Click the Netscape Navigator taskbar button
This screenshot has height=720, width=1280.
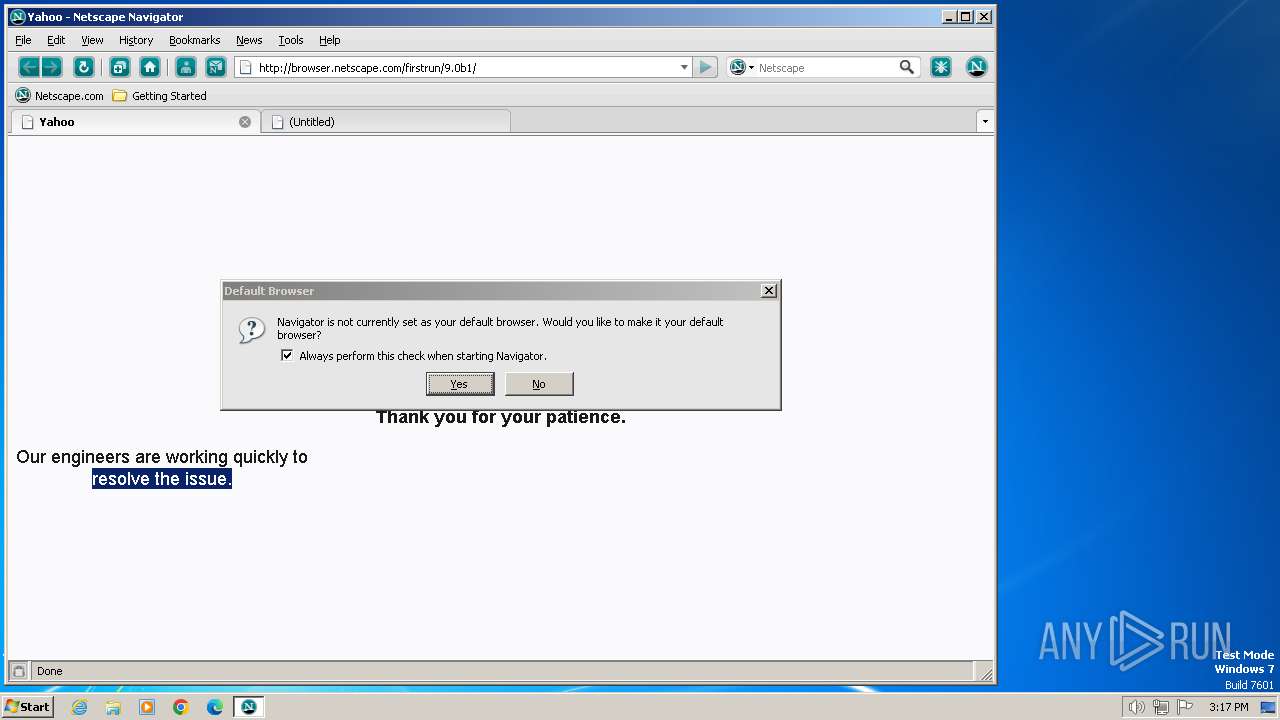(x=249, y=707)
